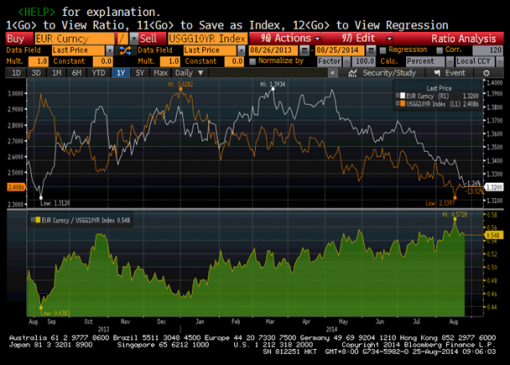510x365 pixels.
Task: Click the Buy side Mult. 1.0 field
Action: point(38,62)
